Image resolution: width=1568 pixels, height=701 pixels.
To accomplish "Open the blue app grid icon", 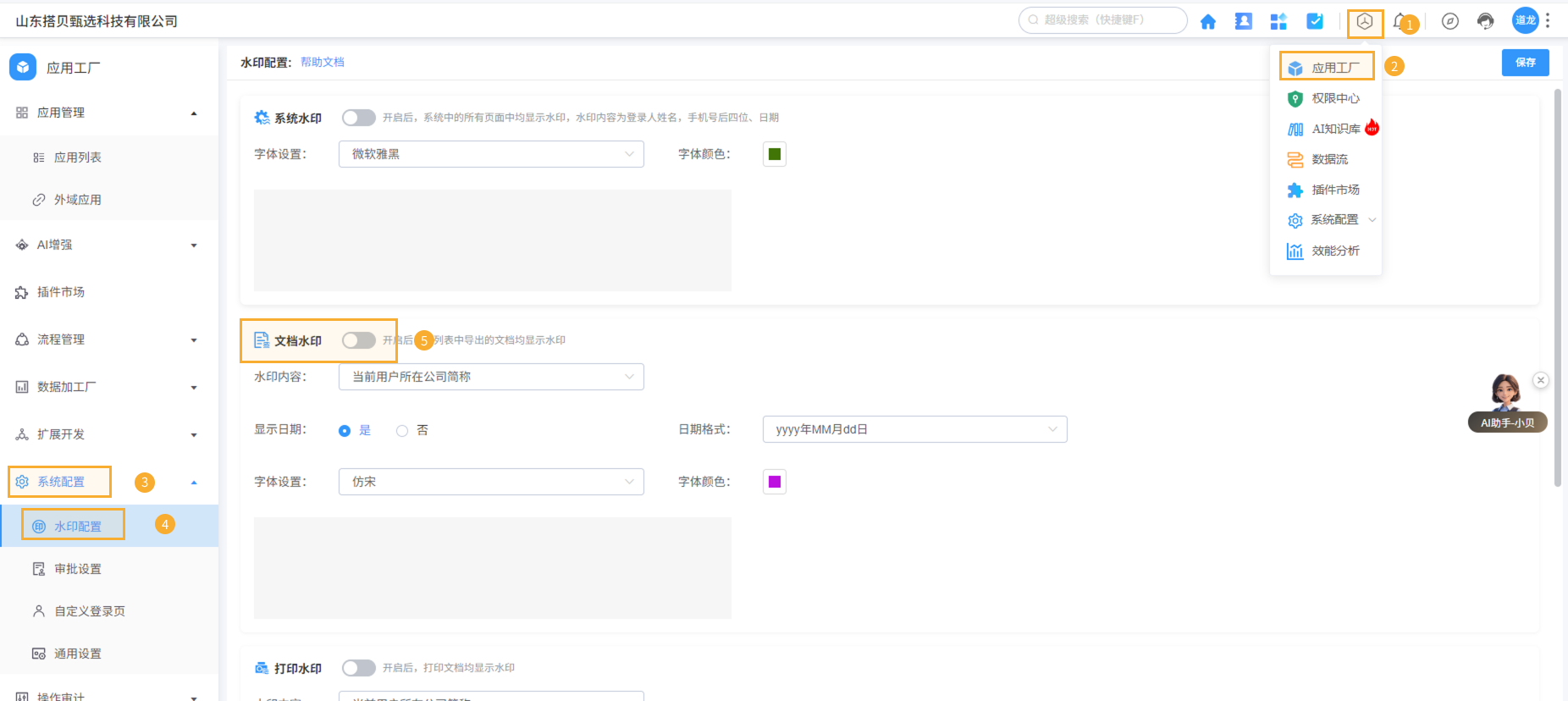I will [x=1278, y=21].
